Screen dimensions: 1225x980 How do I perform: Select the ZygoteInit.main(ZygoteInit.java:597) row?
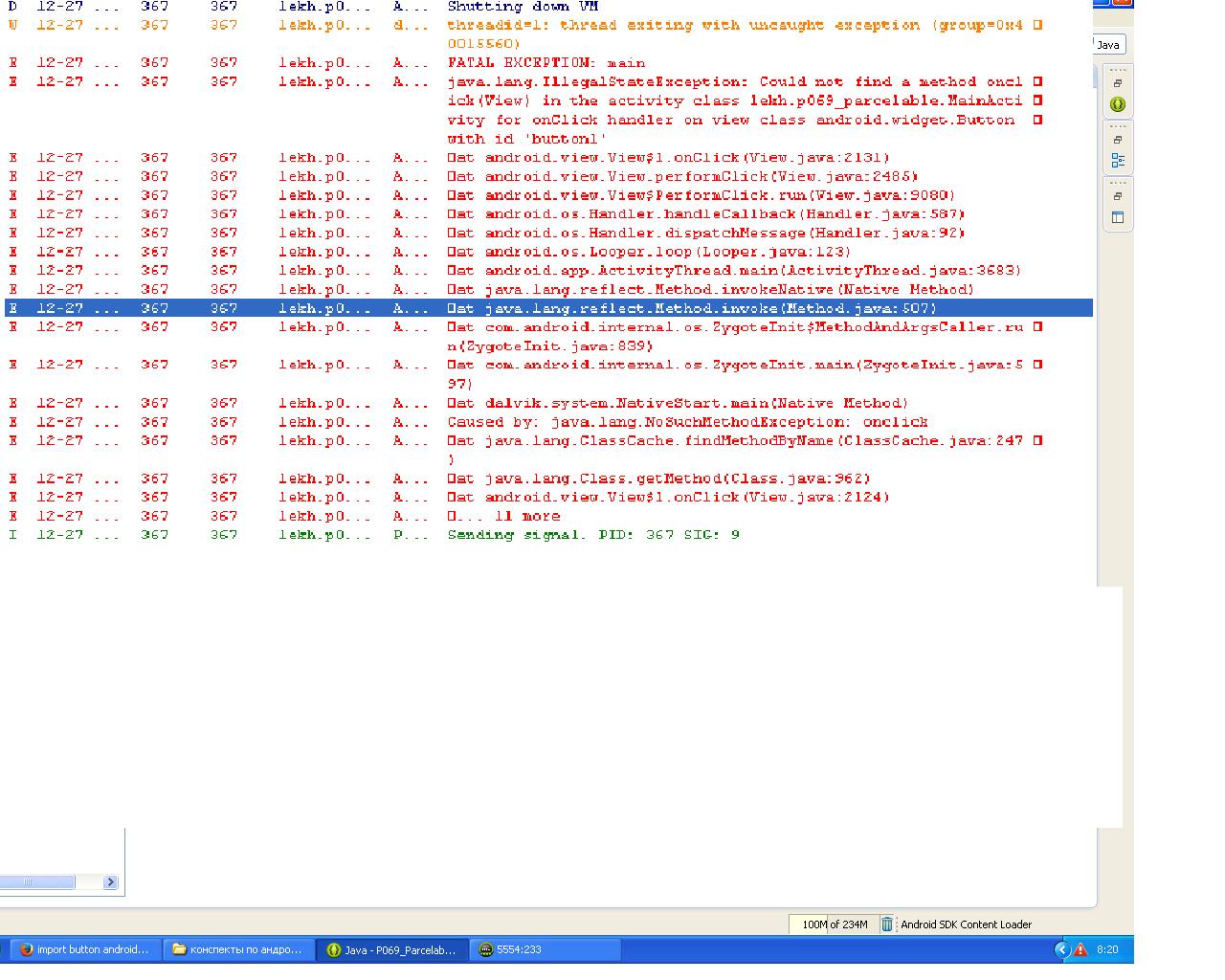click(548, 374)
